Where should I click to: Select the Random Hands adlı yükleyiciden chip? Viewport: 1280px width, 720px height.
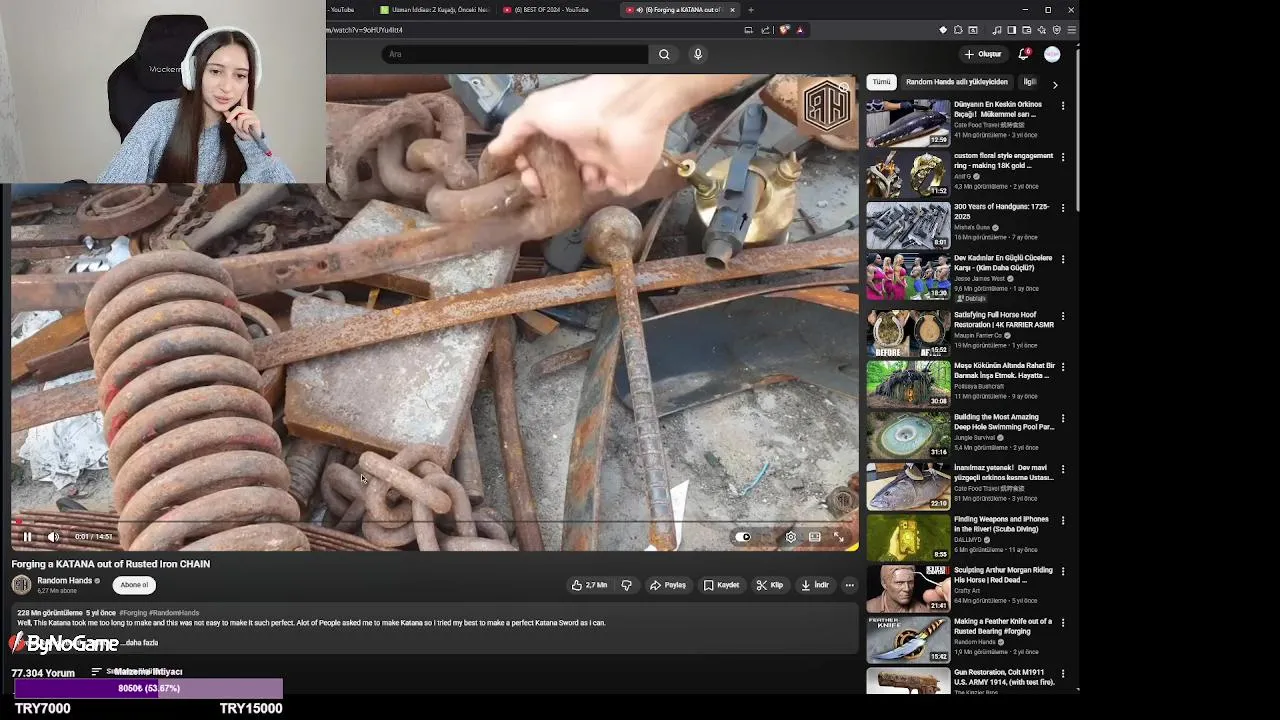956,82
